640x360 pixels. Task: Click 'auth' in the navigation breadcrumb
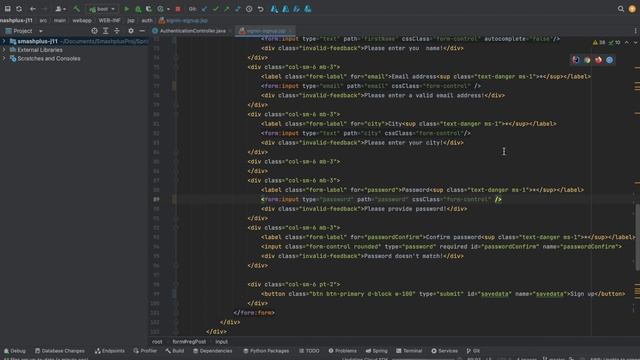[x=147, y=20]
